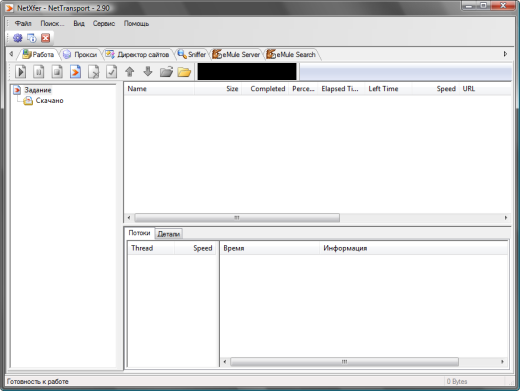The height and width of the screenshot is (391, 520).
Task: Open the Помощь menu
Action: [136, 23]
